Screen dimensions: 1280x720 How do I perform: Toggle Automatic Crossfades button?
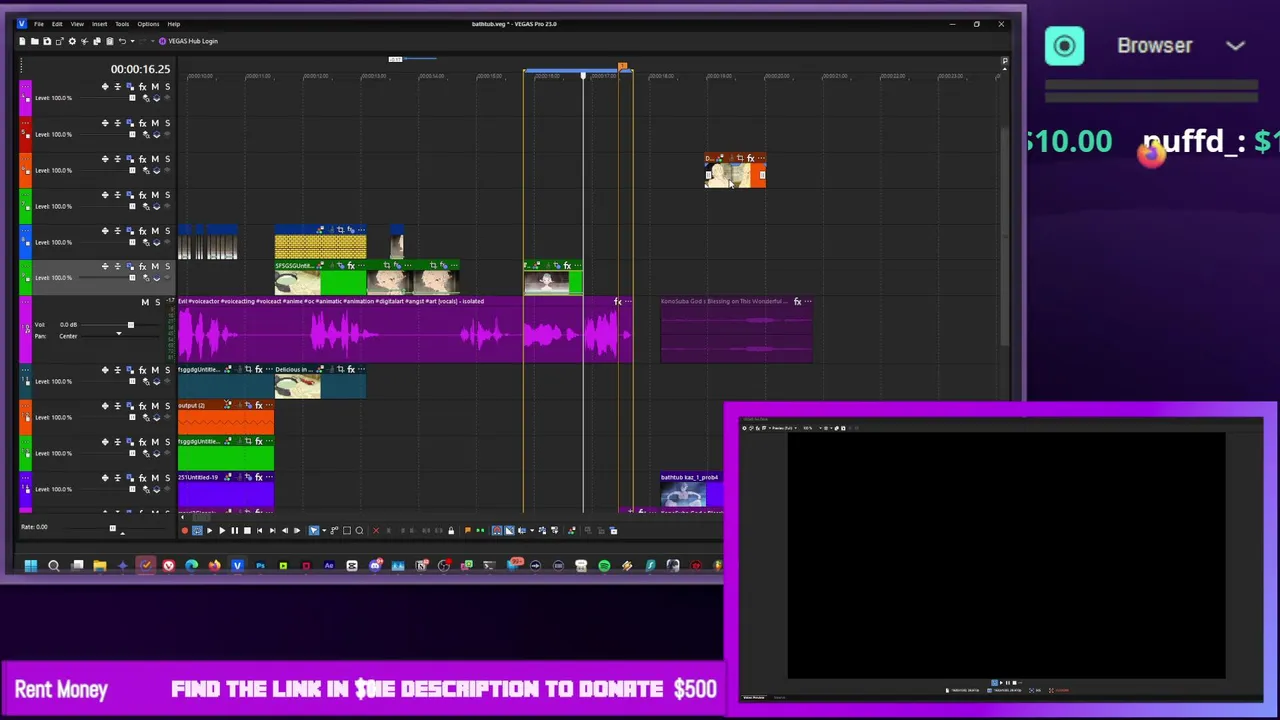[x=509, y=530]
